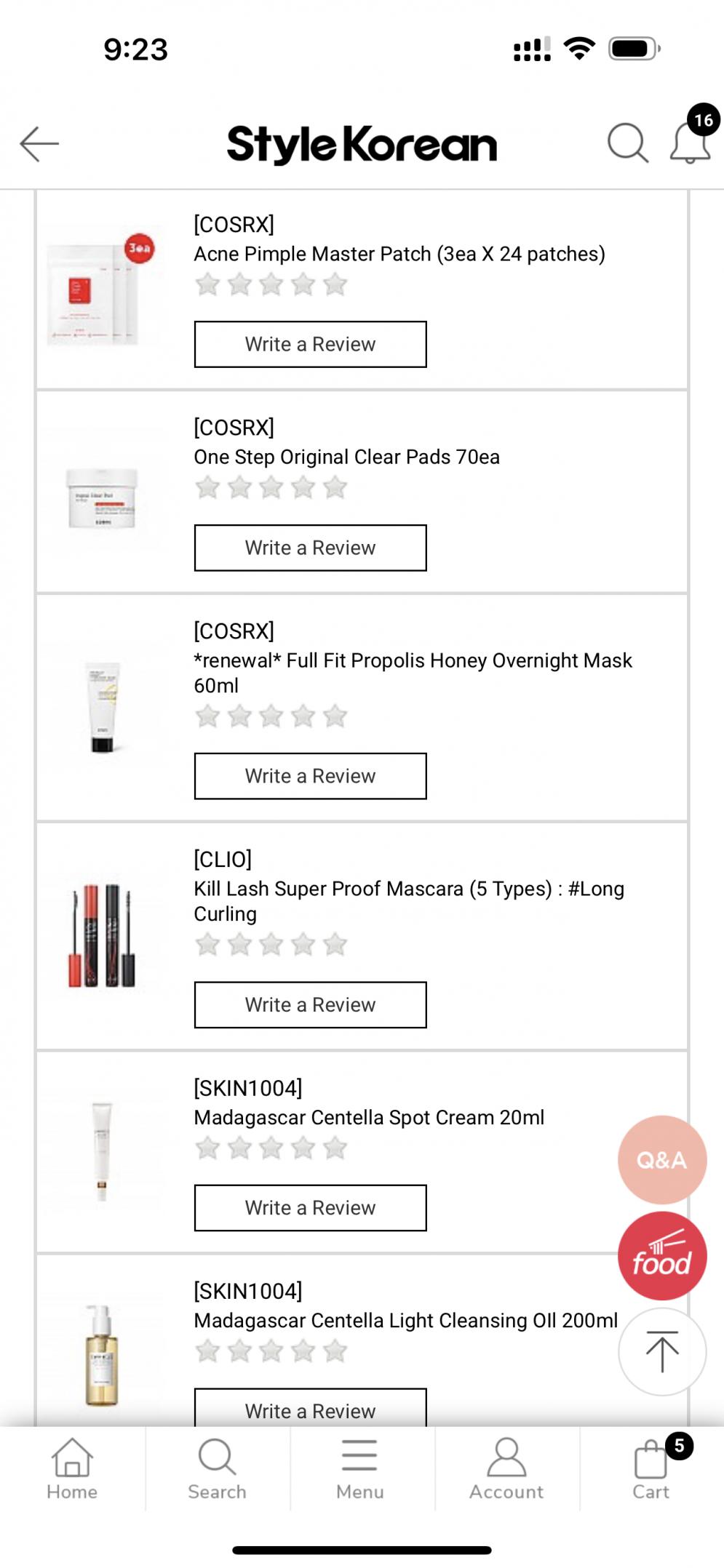Write a Review for Centella Spot Cream
Screen dimensions: 724x1568
310,1208
